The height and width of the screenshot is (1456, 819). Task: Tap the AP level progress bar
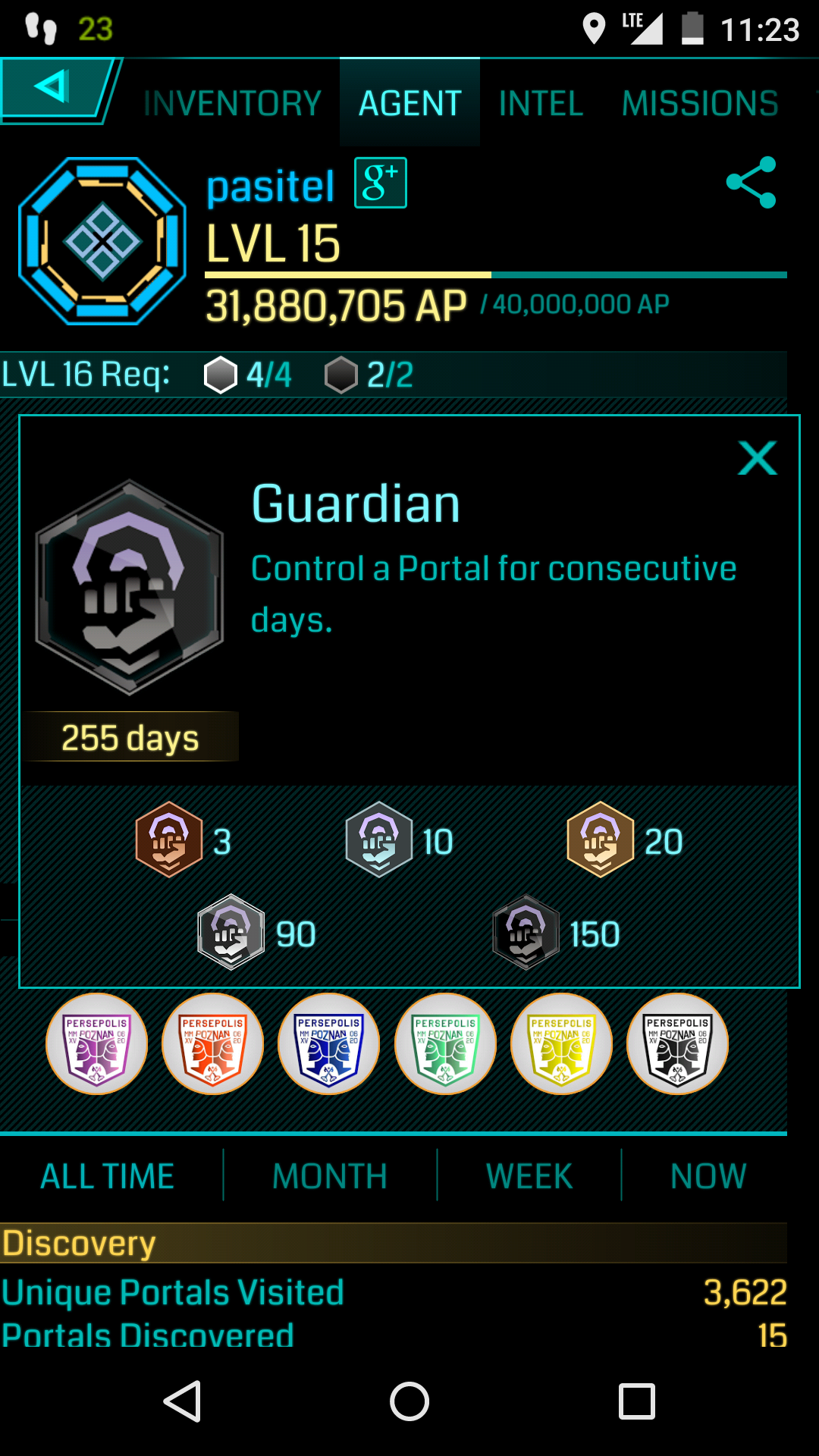click(x=496, y=275)
